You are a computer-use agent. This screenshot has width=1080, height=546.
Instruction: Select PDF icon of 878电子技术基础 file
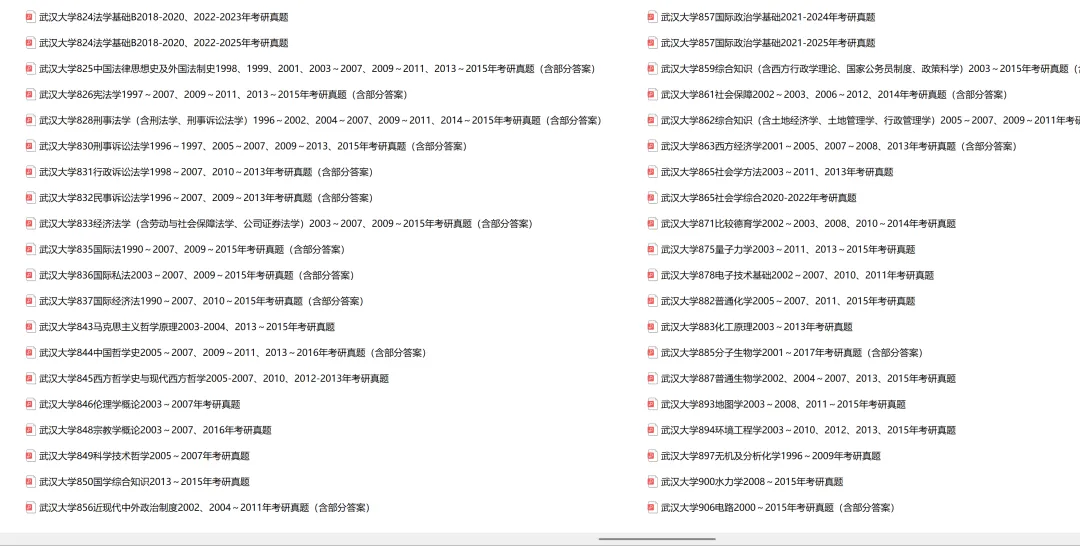pos(652,275)
